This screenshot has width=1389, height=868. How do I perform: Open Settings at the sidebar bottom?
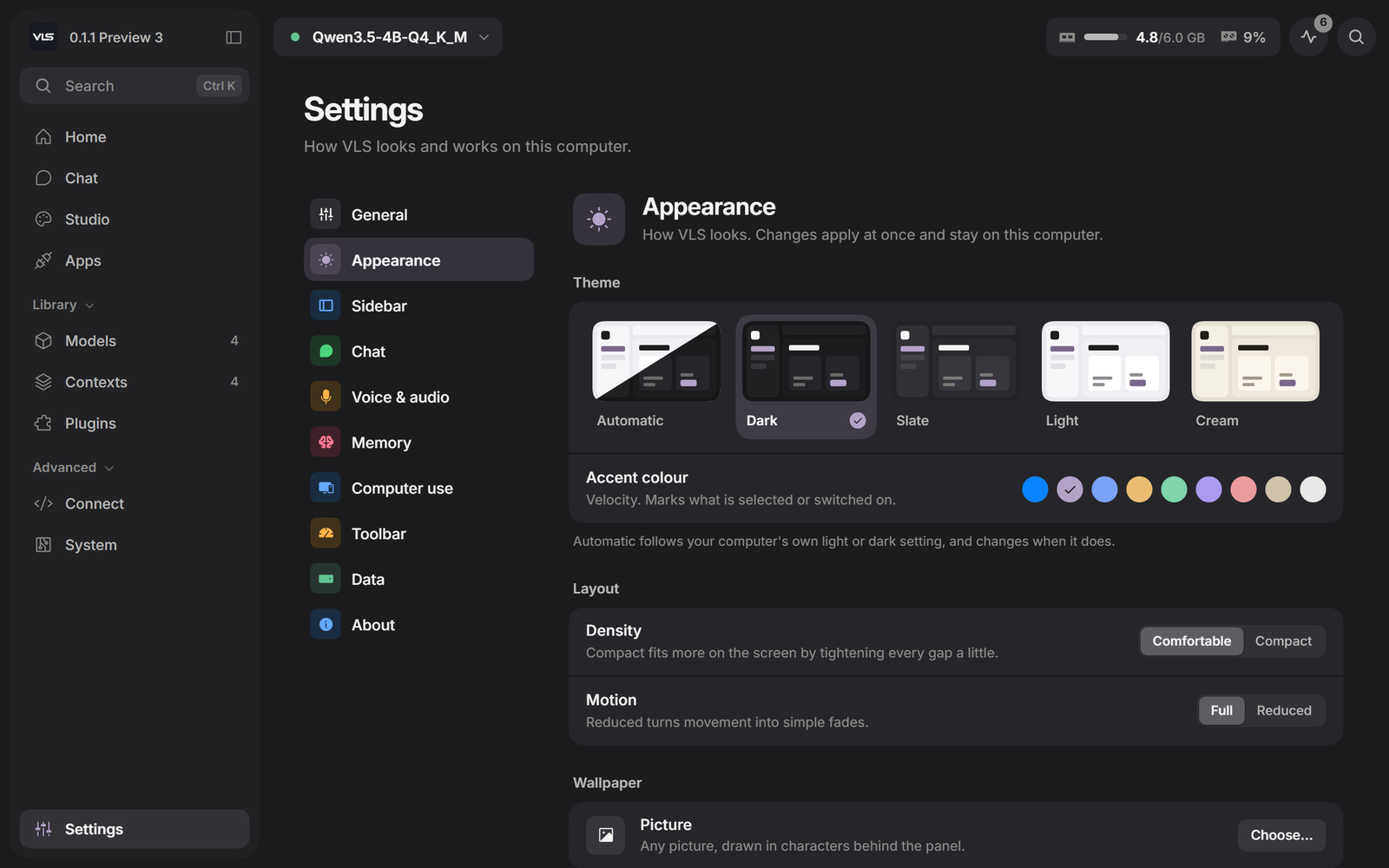point(135,829)
